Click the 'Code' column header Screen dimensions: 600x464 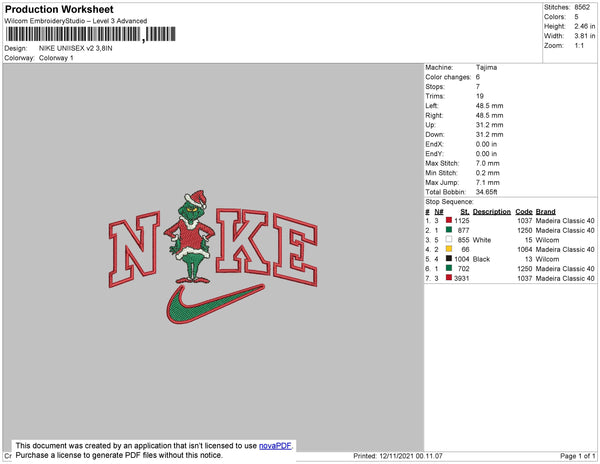tap(523, 212)
